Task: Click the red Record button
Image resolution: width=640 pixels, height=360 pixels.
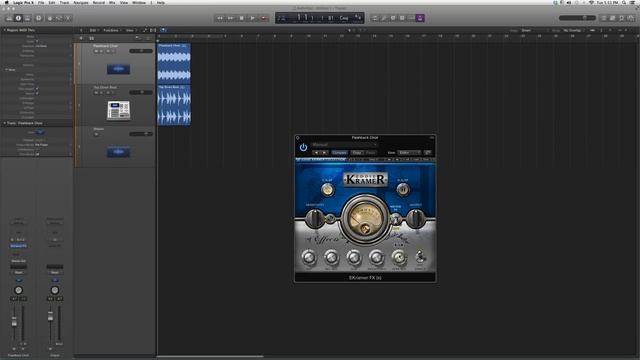Action: point(264,18)
